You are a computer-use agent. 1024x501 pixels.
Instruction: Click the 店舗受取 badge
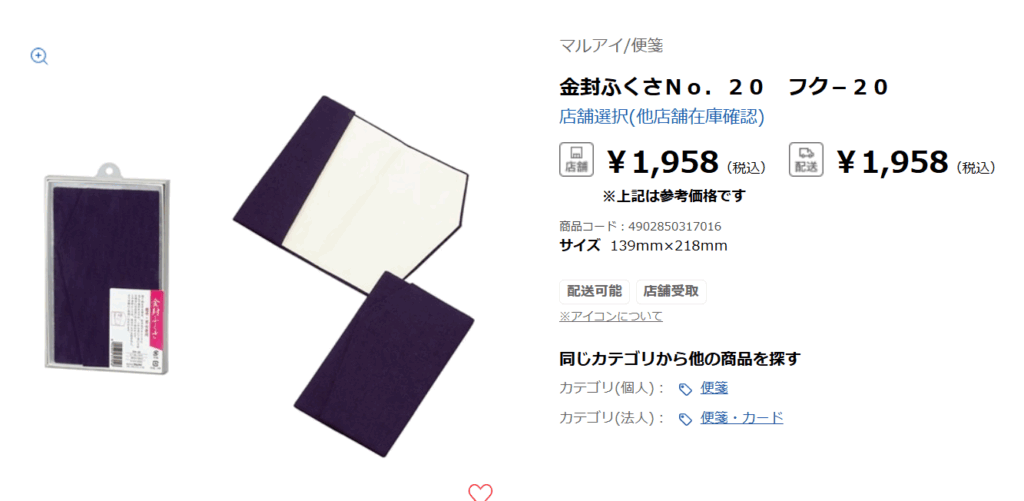pos(671,291)
